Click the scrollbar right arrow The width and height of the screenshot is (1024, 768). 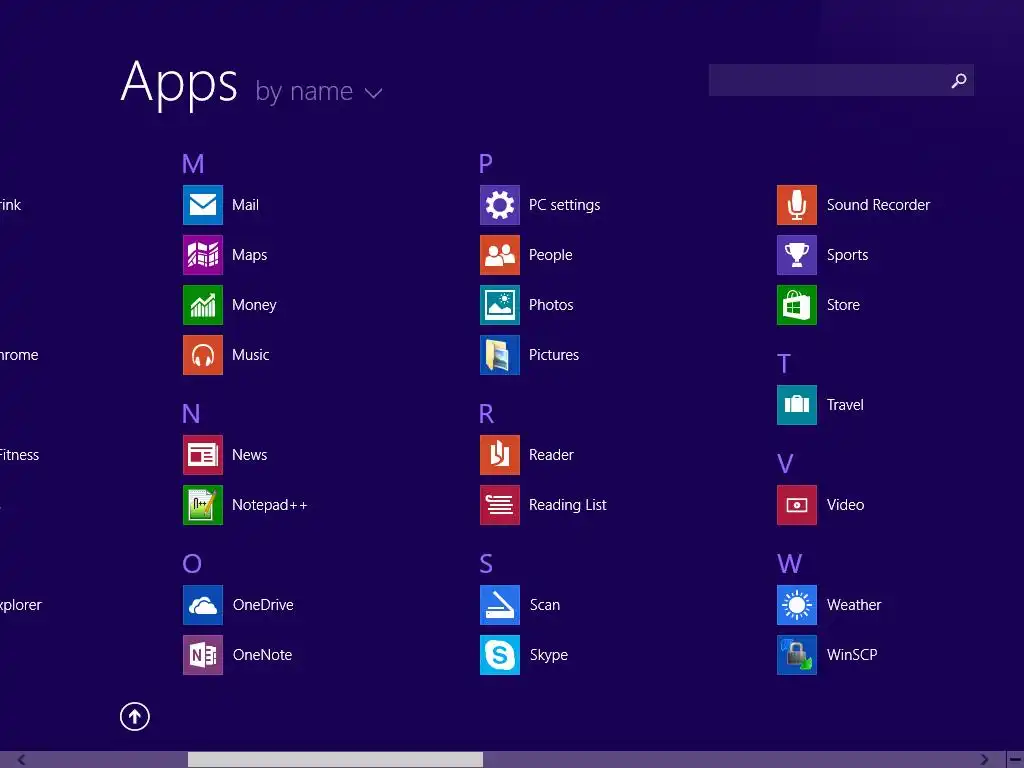pos(985,760)
